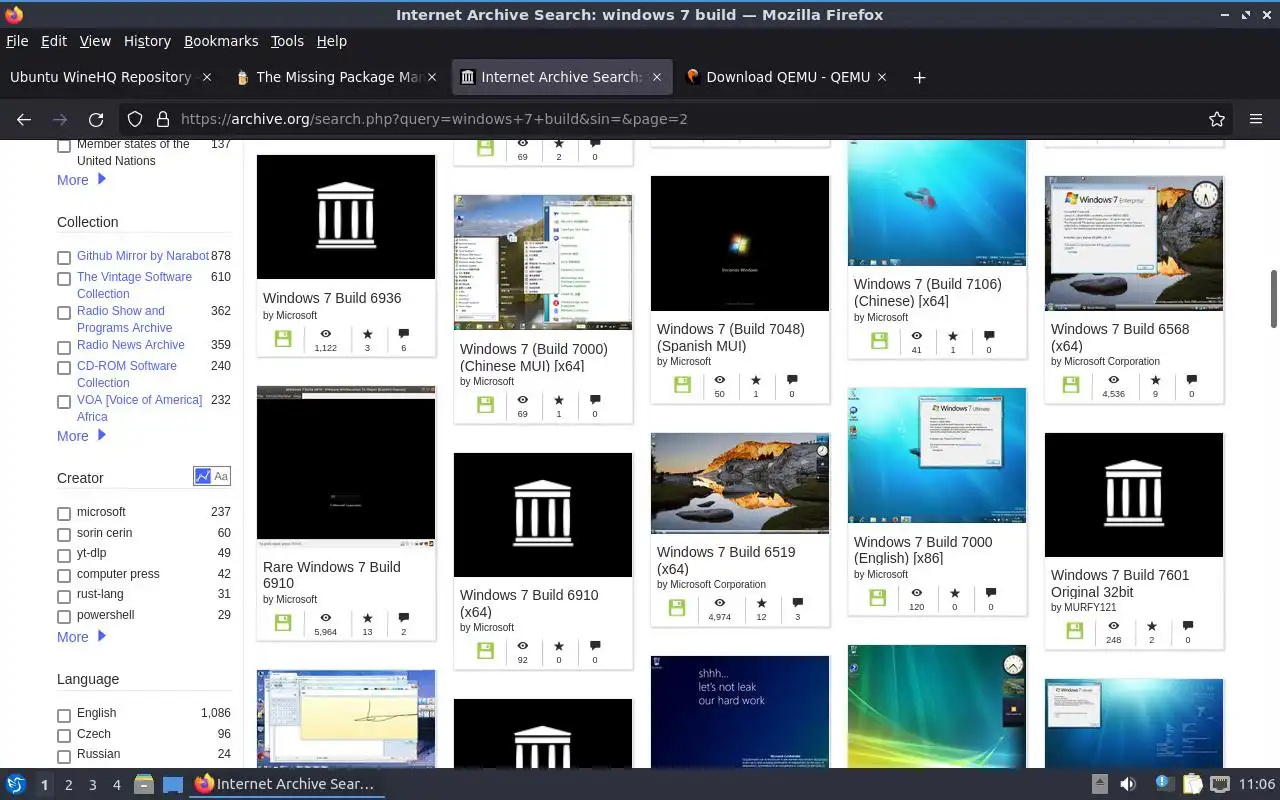Switch to the Download QEMU tab
This screenshot has width=1280, height=800.
[788, 77]
